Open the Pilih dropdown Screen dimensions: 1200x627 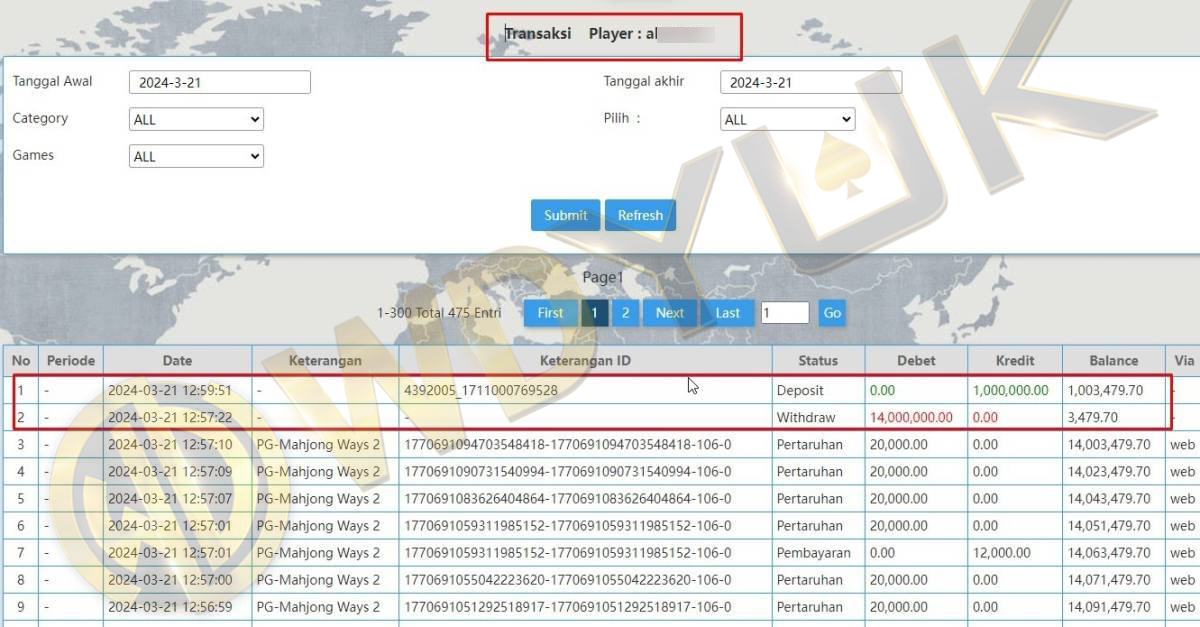(x=788, y=119)
